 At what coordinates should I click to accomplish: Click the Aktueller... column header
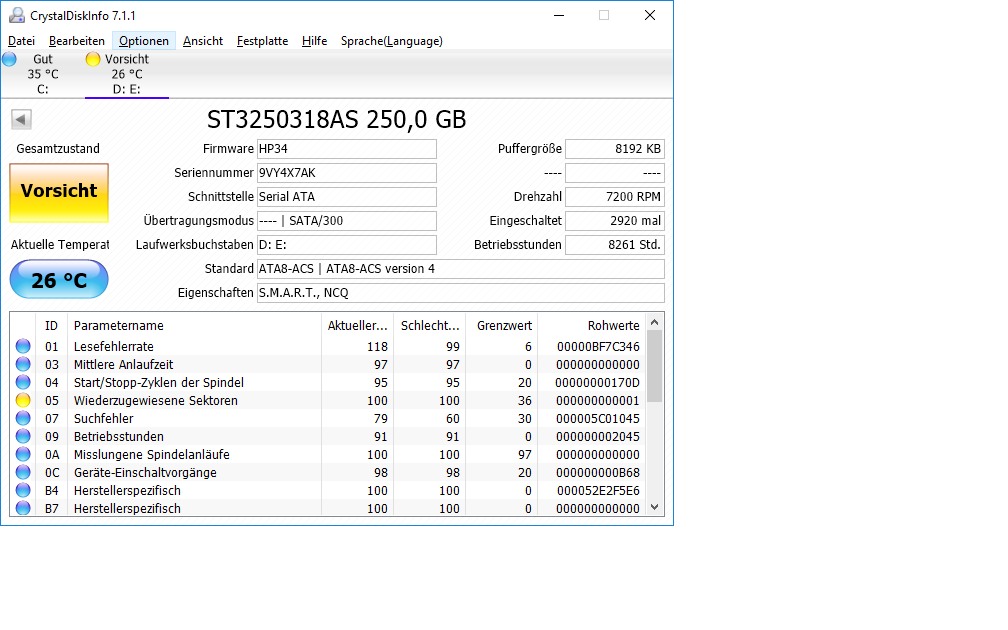click(x=357, y=326)
